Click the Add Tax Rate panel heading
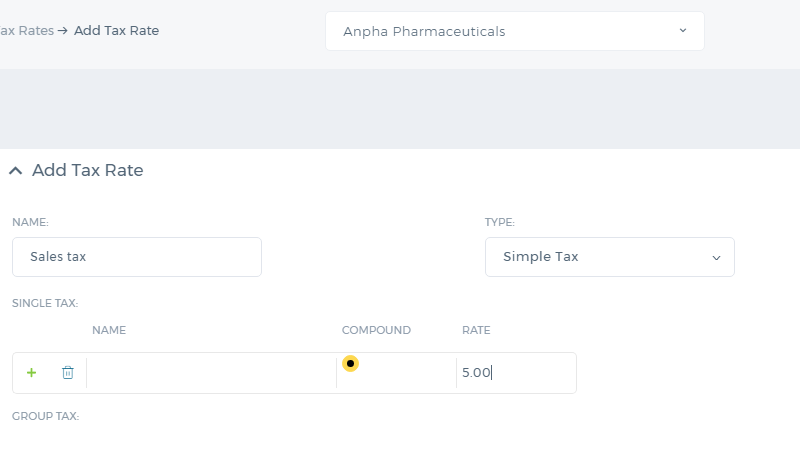The height and width of the screenshot is (449, 800). (88, 170)
